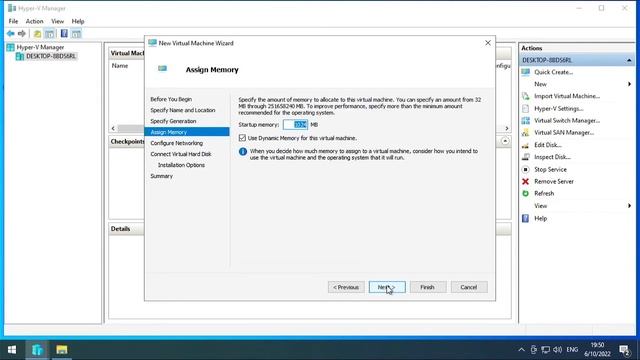Click the right scroll arrow in Virtual Machines
640x360 pixels.
pos(507,128)
